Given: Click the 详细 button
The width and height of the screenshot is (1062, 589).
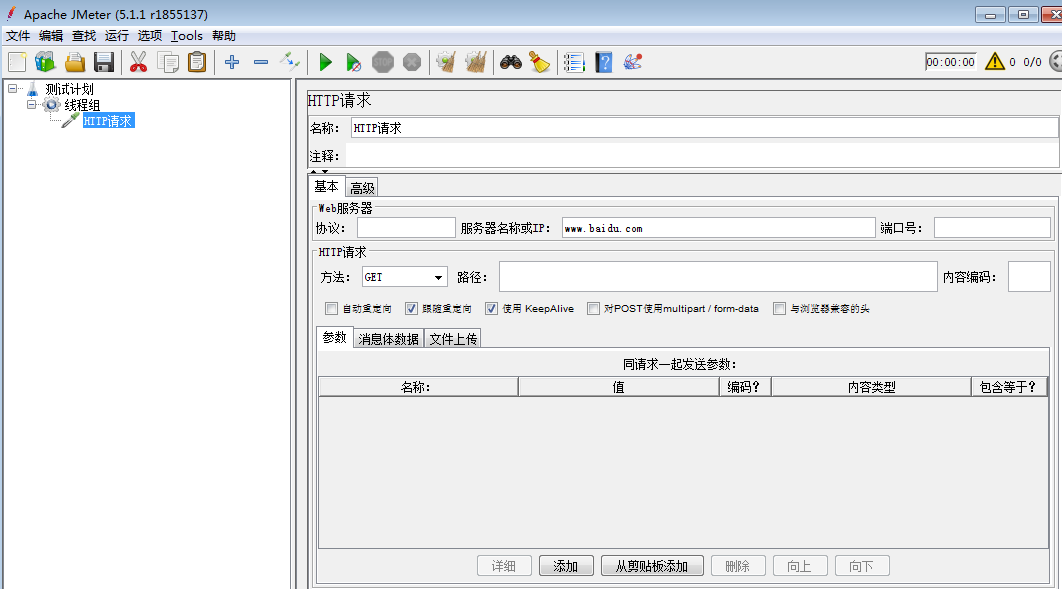Looking at the screenshot, I should pos(504,566).
